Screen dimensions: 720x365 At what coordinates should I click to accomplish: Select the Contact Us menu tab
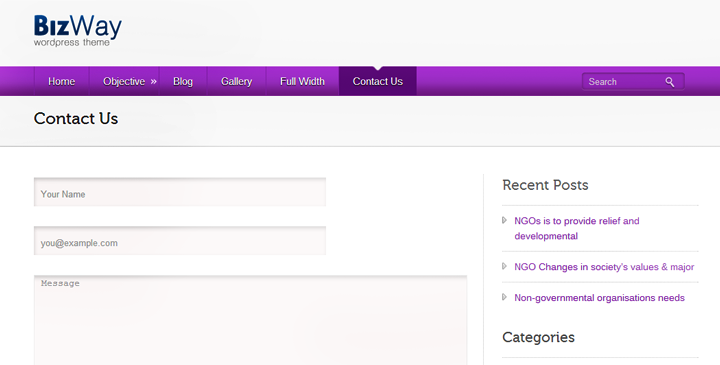point(377,81)
